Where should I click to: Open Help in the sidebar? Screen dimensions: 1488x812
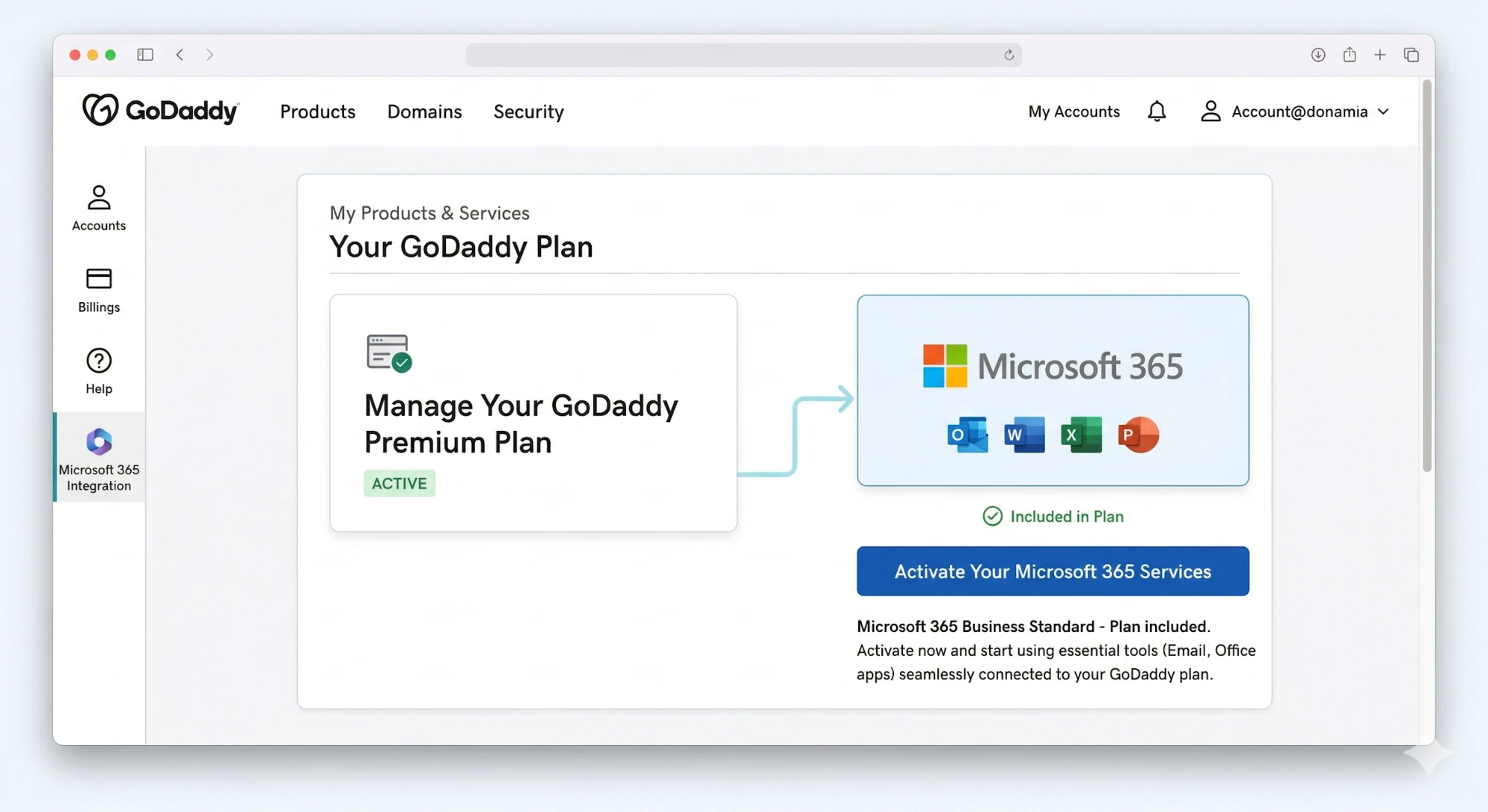[99, 371]
